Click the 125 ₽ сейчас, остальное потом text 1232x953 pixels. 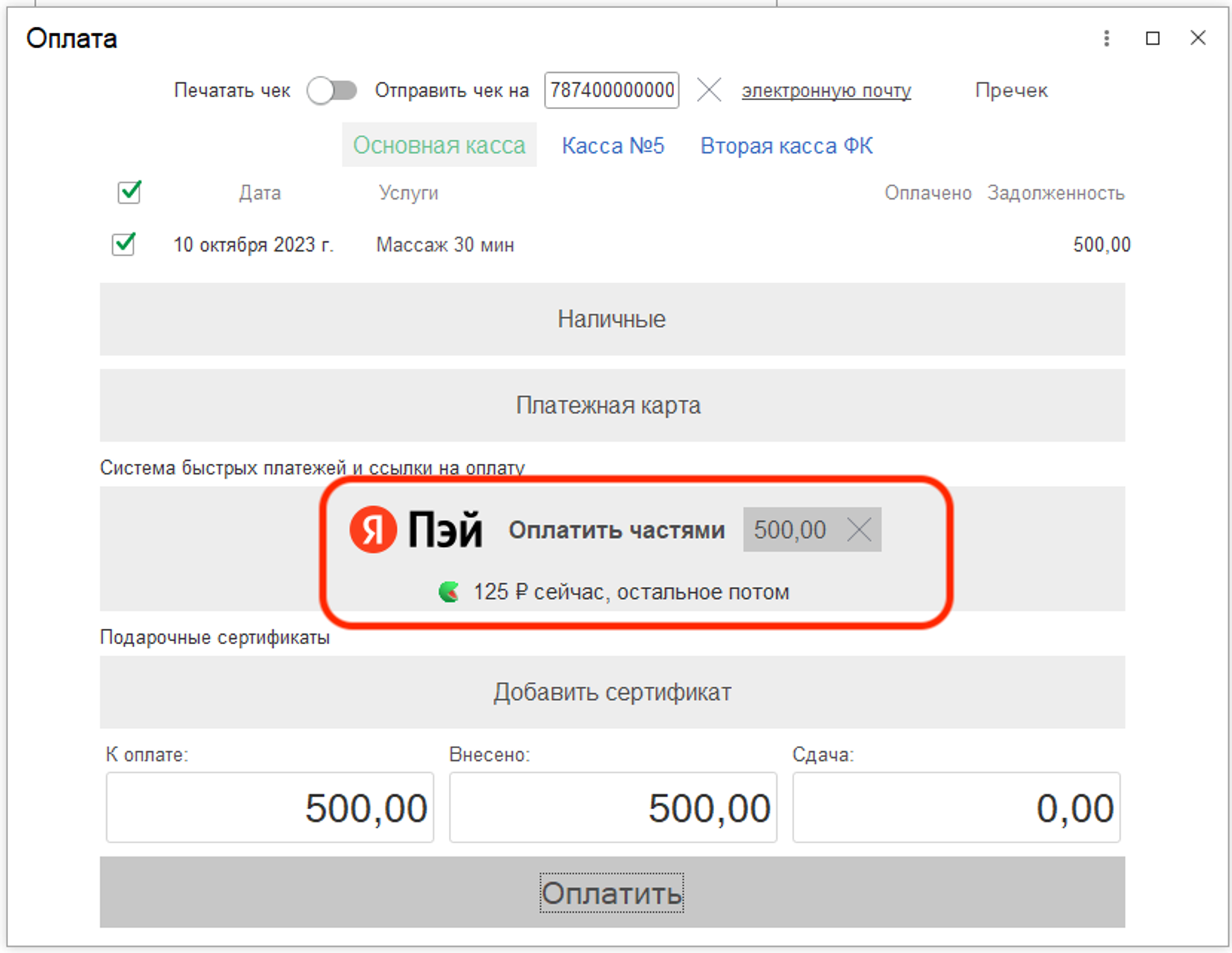[631, 592]
